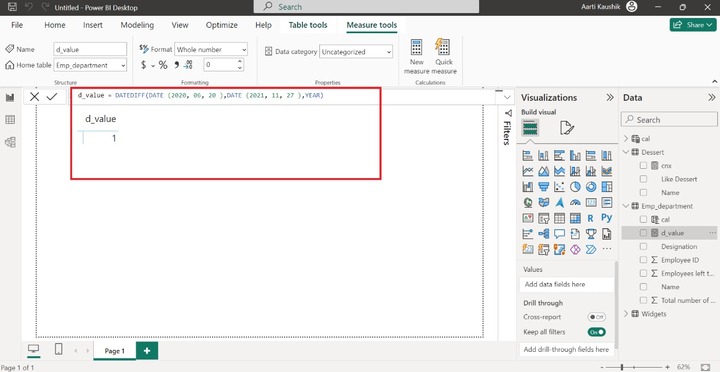
Task: Click the Build visual fields icon
Action: (529, 128)
